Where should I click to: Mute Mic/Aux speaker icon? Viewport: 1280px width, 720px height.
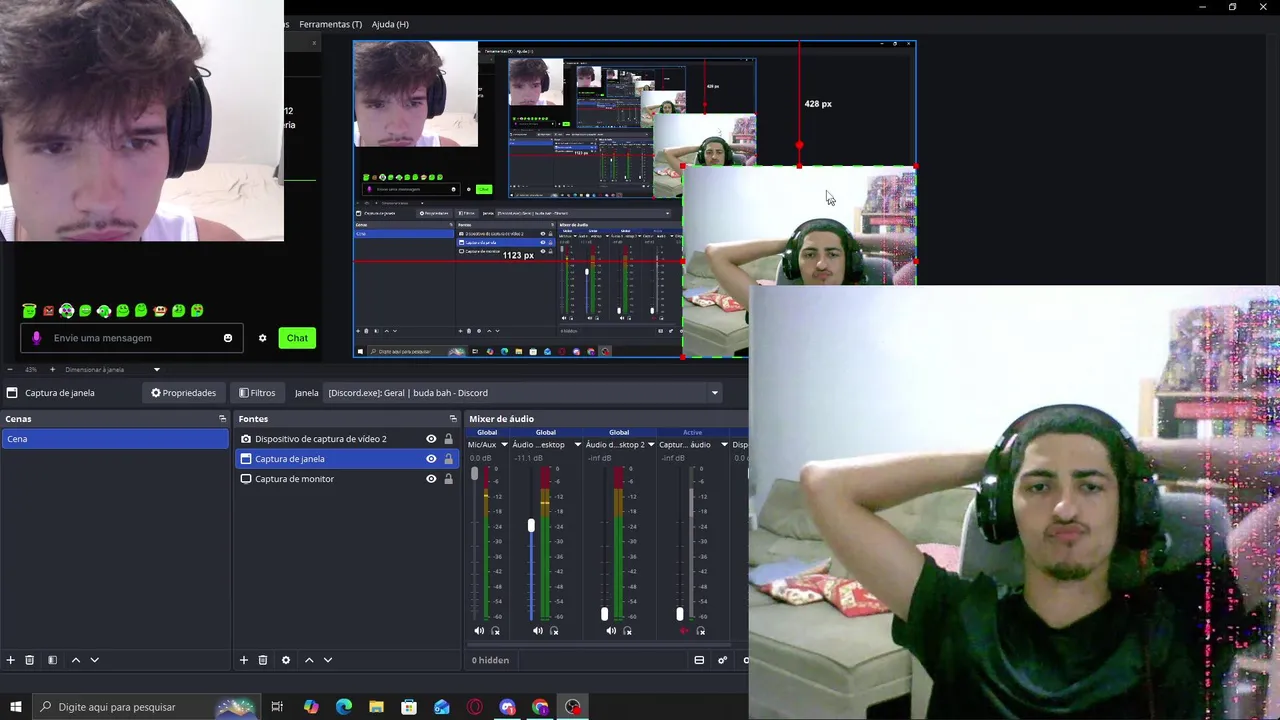coord(478,631)
